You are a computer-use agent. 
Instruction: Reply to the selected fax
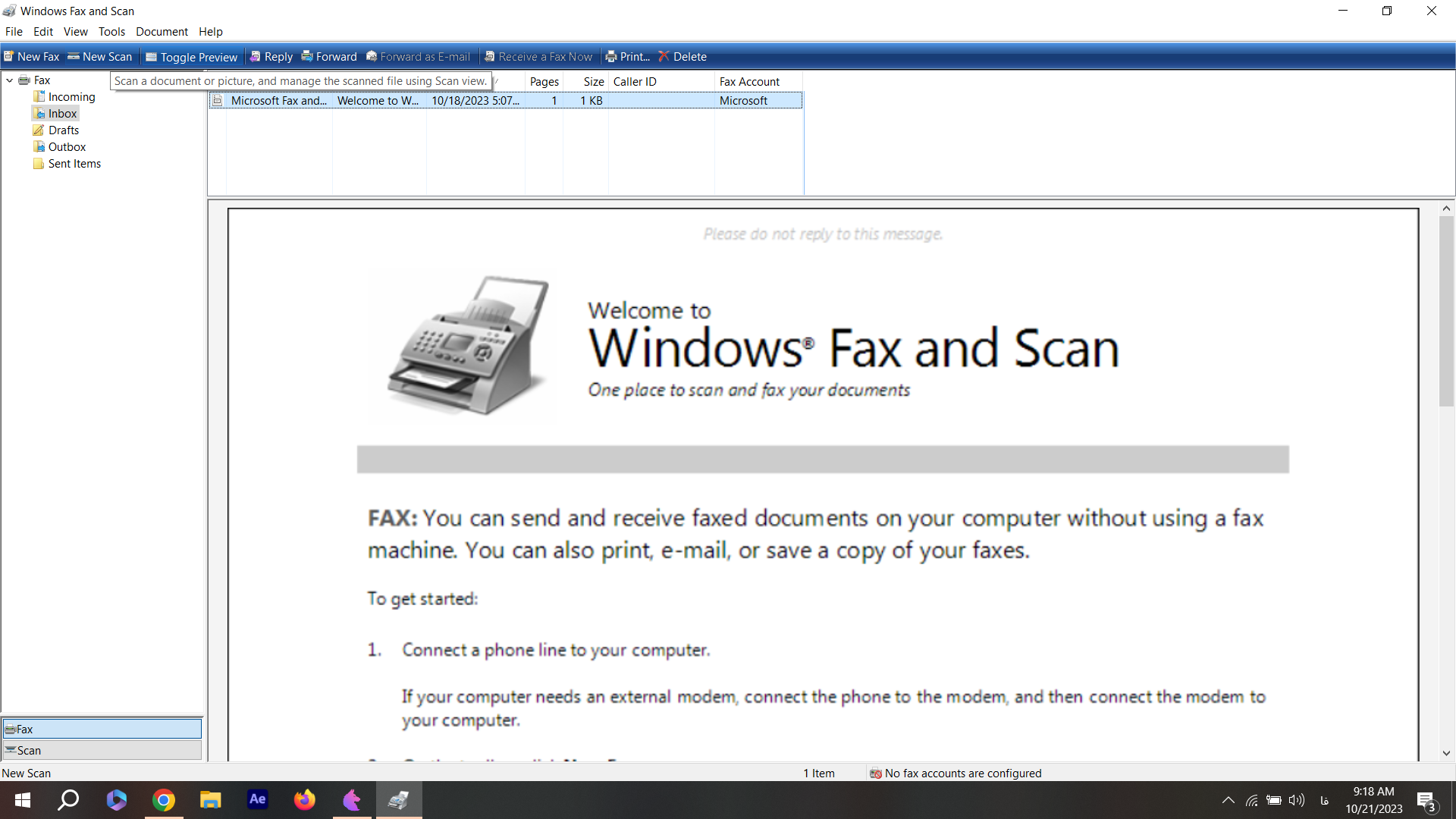coord(271,57)
